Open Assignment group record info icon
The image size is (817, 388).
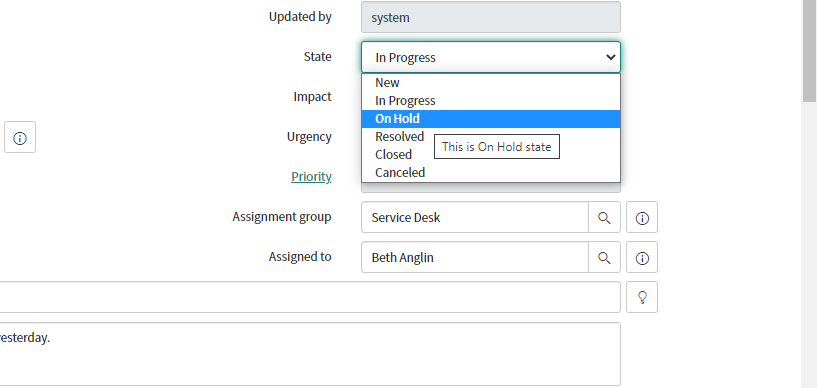(x=642, y=217)
